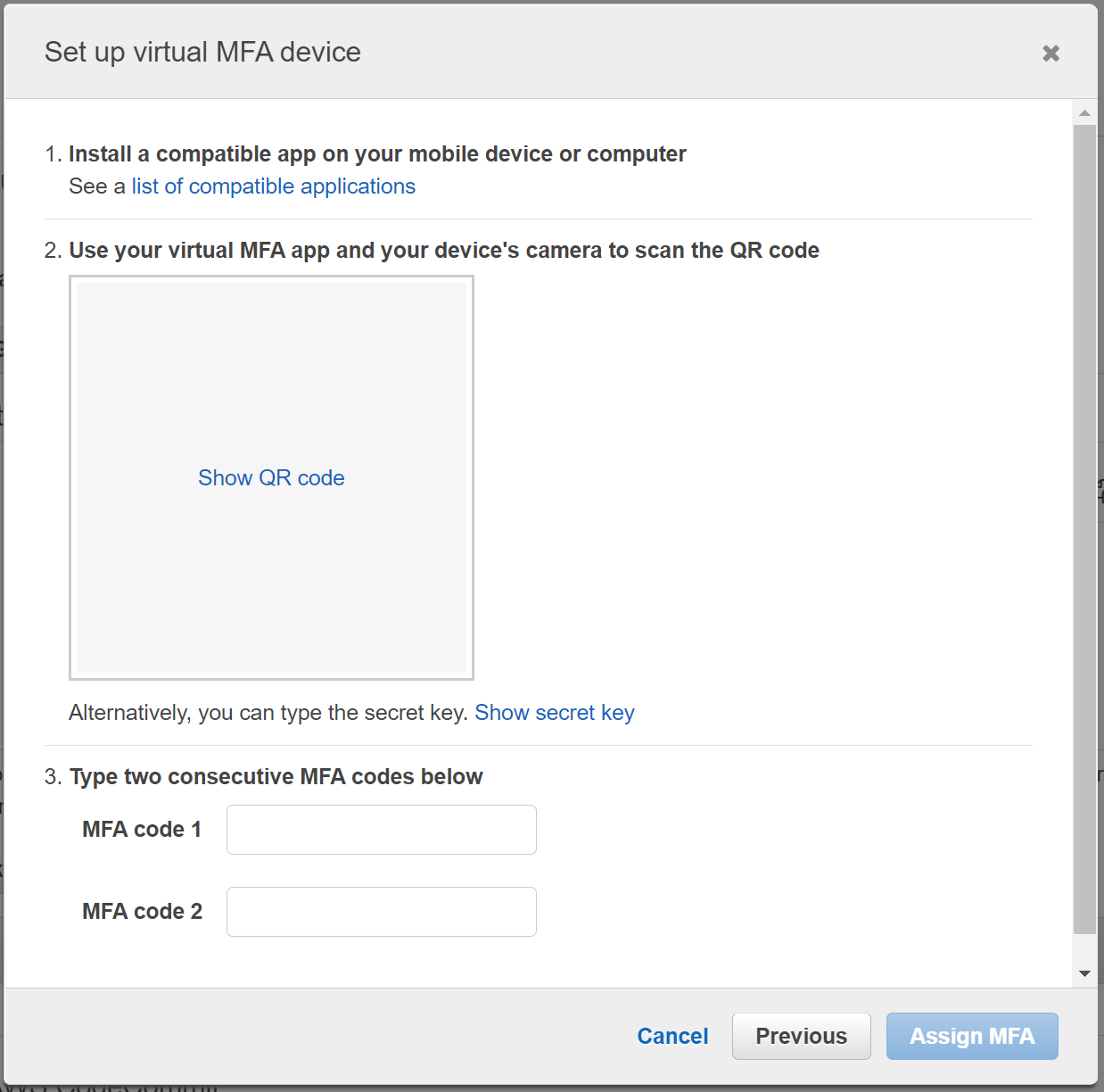Click the Show QR code link
Screen dimensions: 1104x1092
point(271,478)
